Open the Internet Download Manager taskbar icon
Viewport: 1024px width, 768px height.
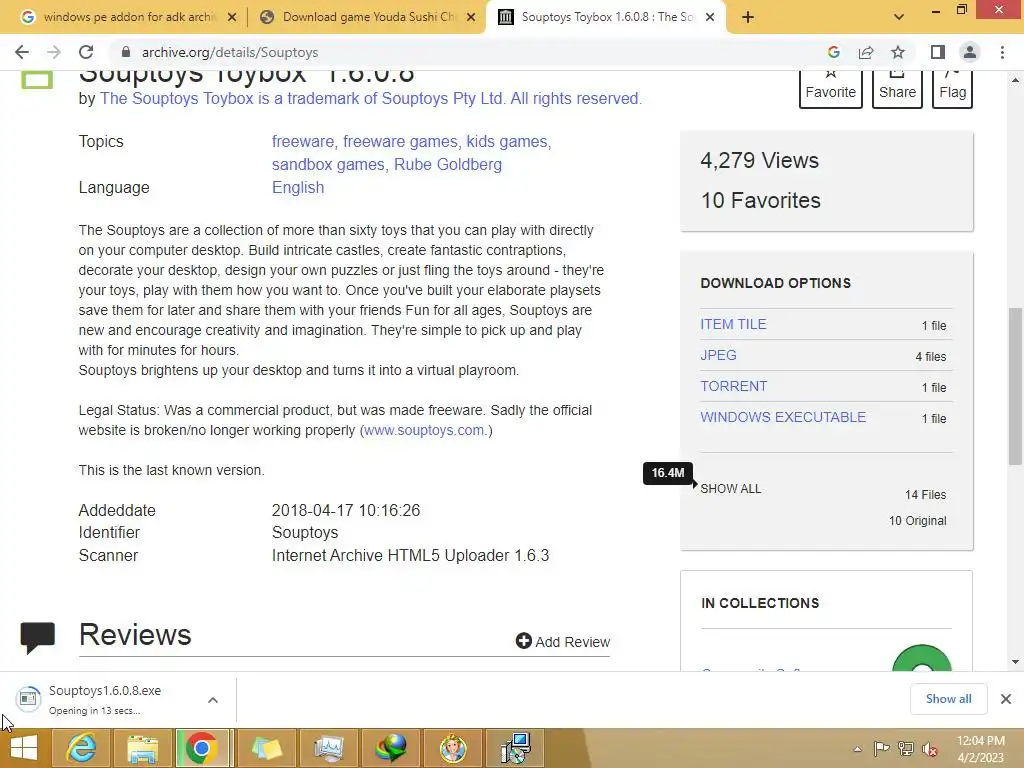pyautogui.click(x=391, y=748)
